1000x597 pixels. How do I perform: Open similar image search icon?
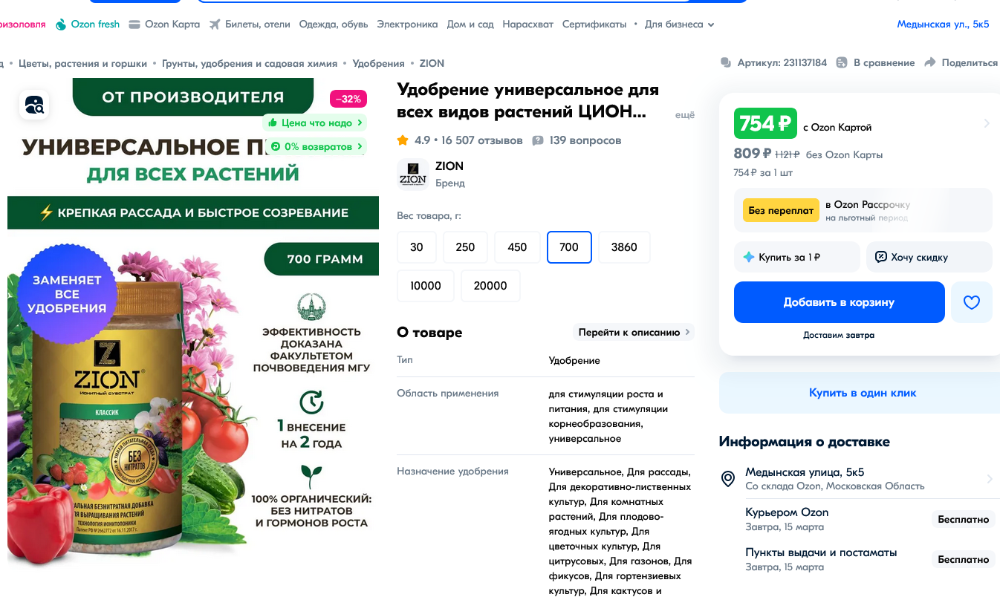(x=34, y=104)
